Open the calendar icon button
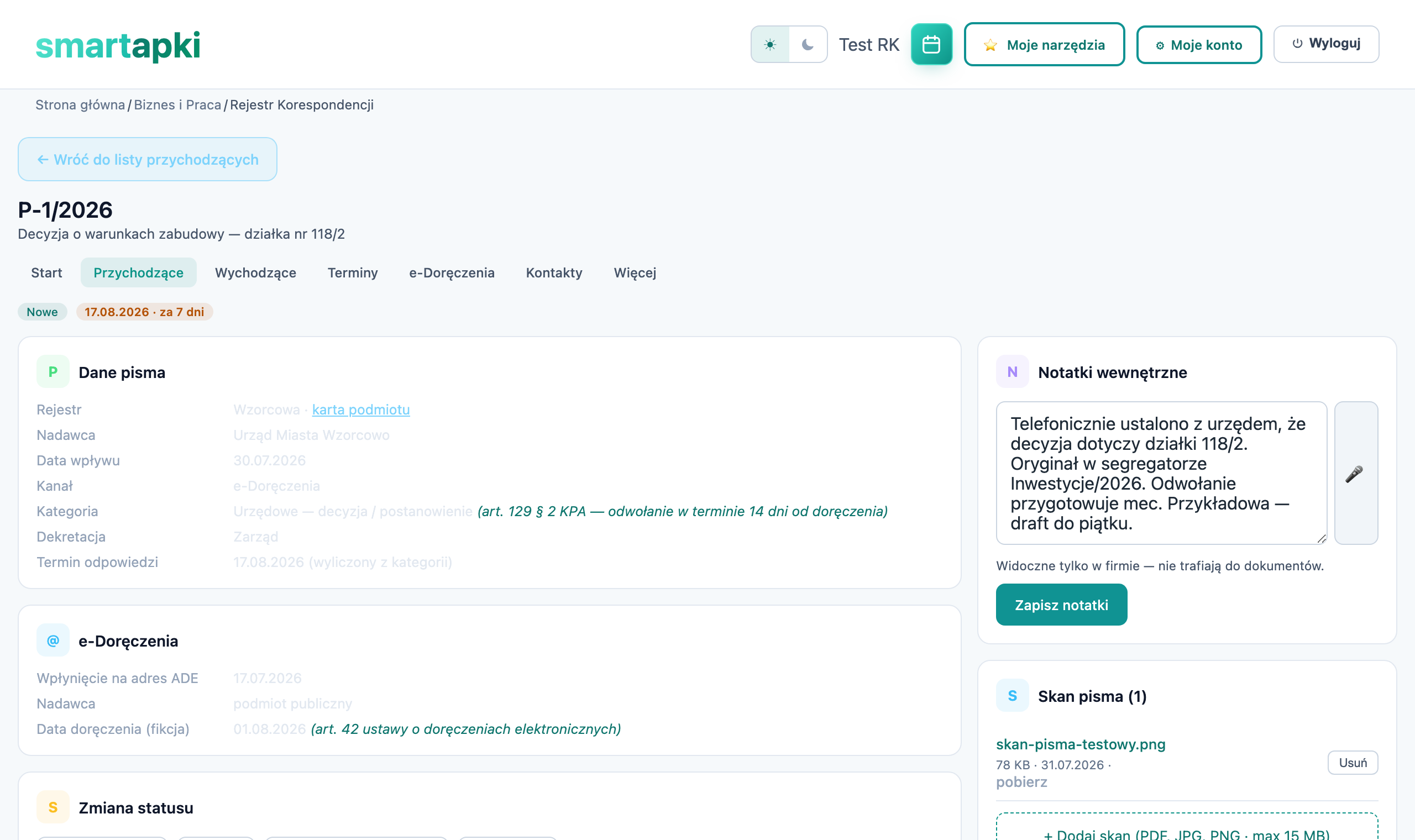 click(931, 44)
